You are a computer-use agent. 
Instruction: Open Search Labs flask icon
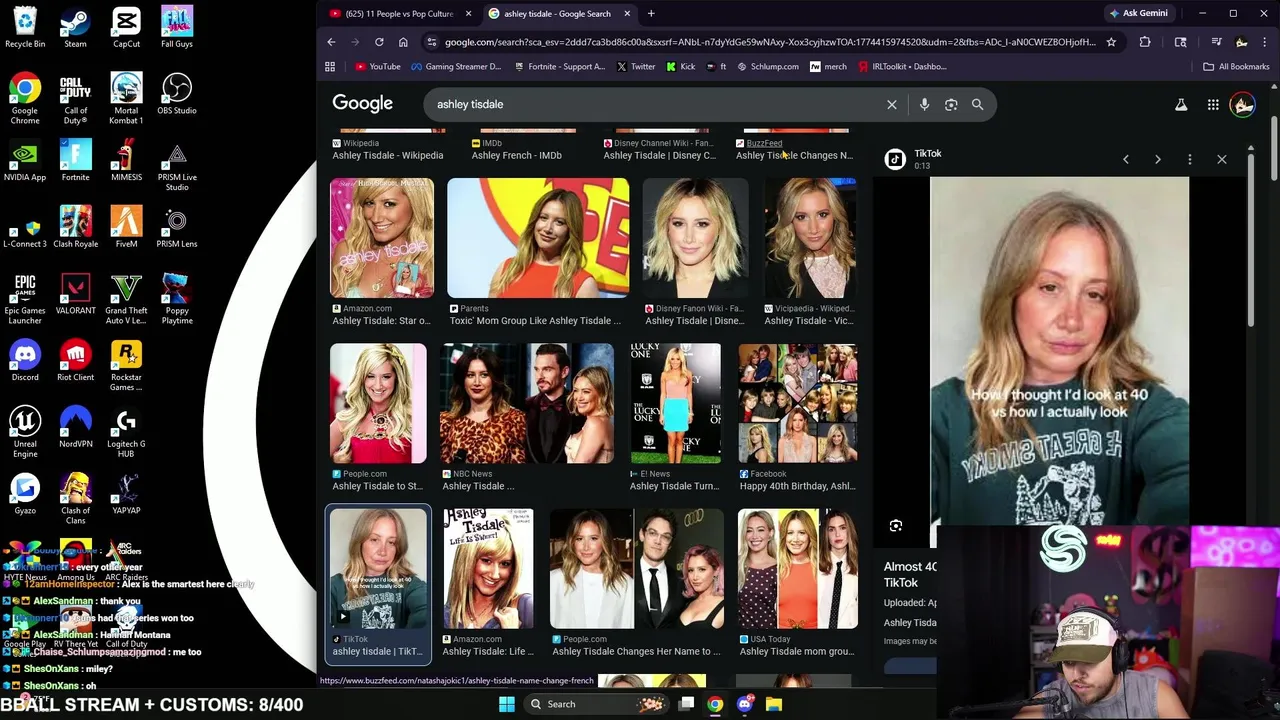coord(1181,104)
